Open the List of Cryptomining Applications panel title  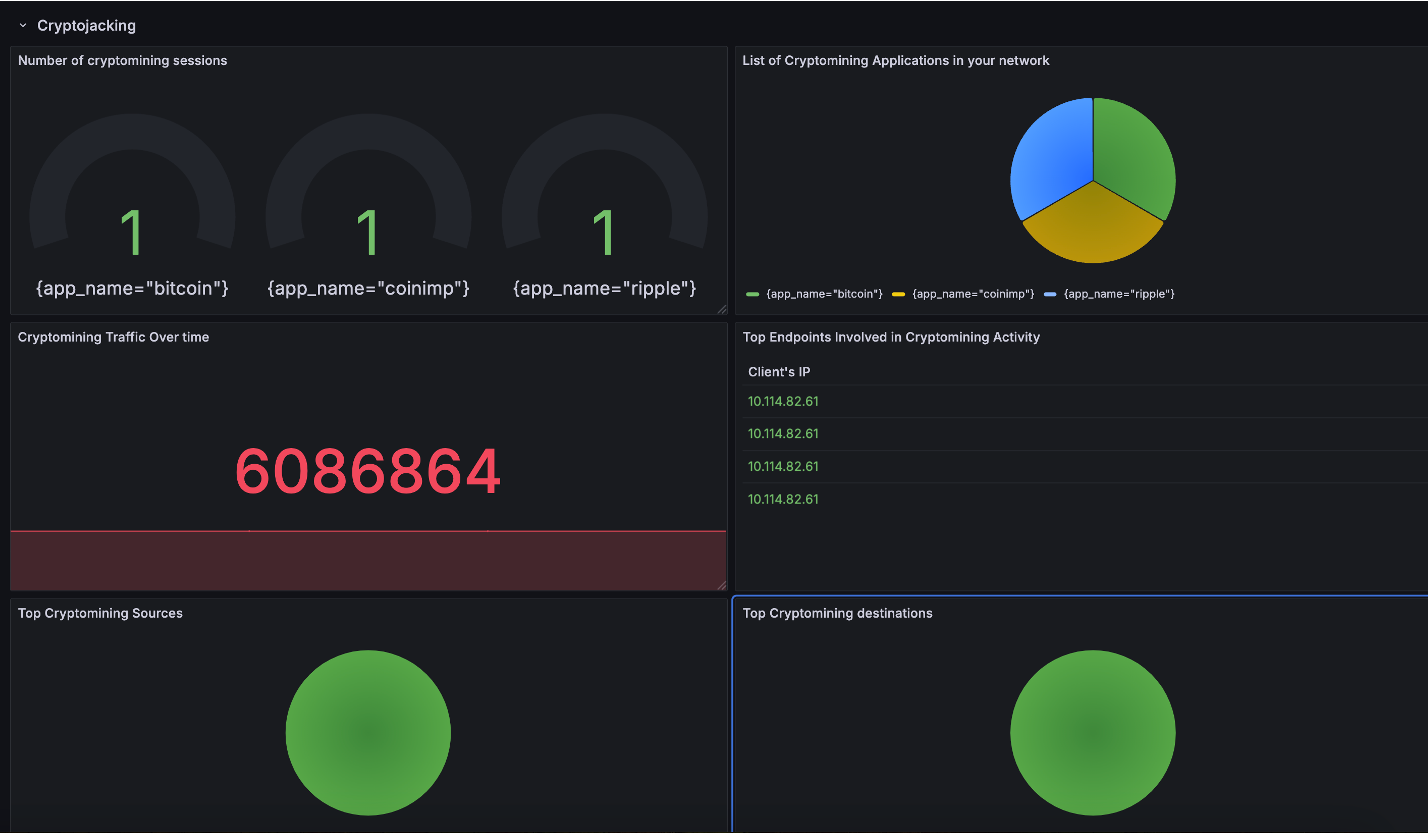pos(896,61)
